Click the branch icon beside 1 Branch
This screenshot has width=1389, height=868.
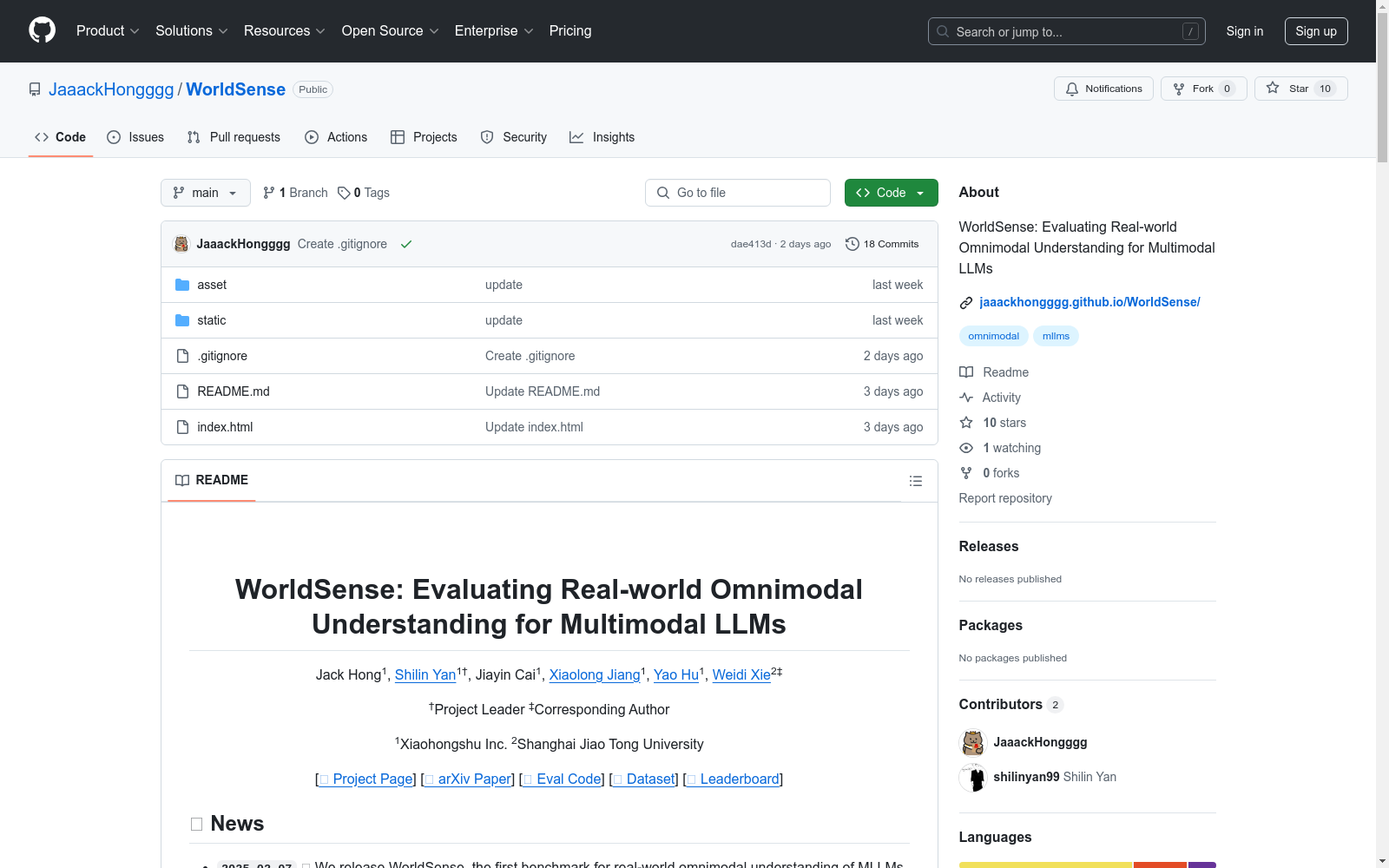pyautogui.click(x=269, y=193)
